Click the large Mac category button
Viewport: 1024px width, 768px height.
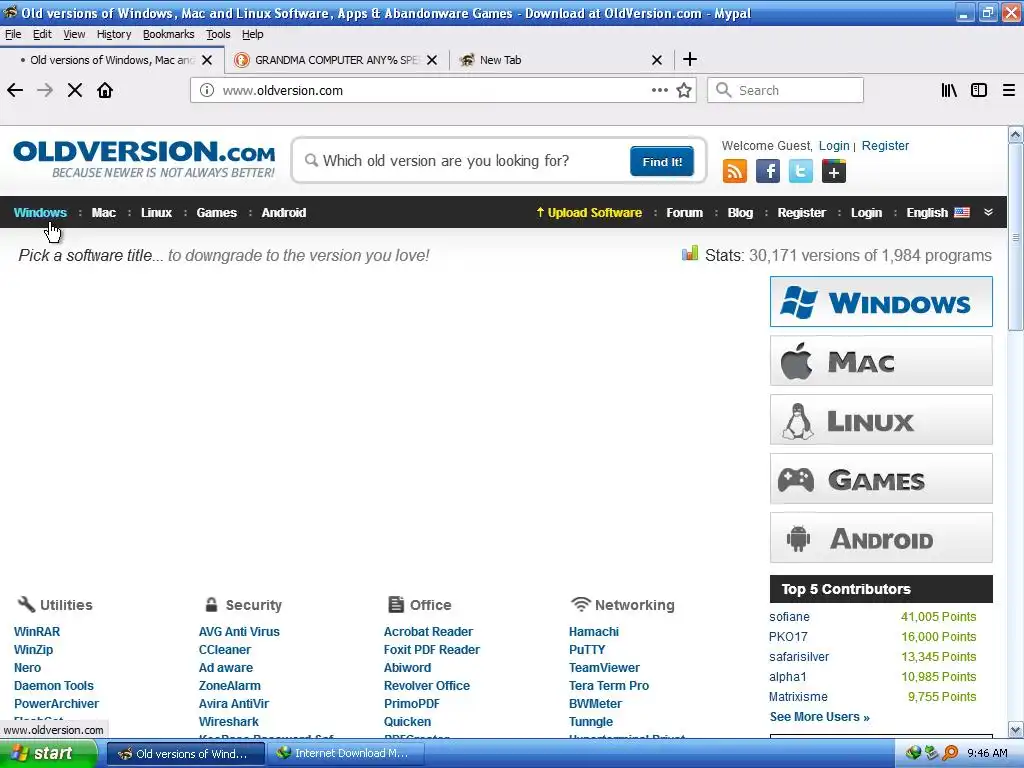pyautogui.click(x=881, y=360)
